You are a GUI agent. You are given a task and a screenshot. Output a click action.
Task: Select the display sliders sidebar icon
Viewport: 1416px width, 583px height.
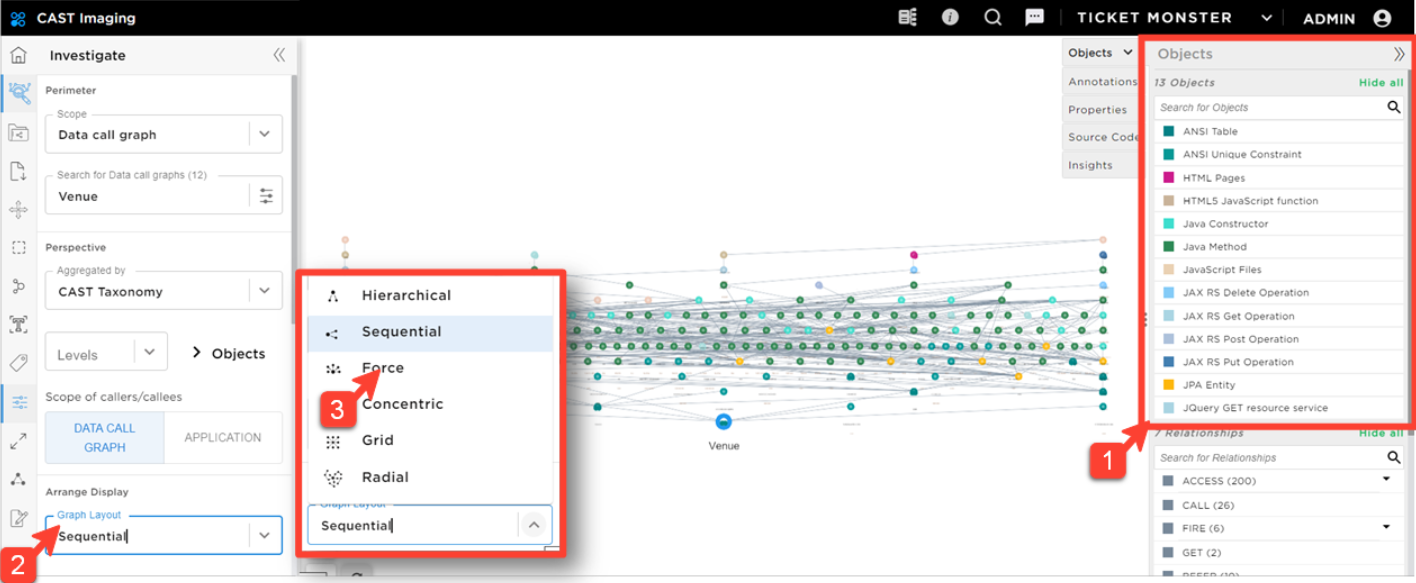18,402
